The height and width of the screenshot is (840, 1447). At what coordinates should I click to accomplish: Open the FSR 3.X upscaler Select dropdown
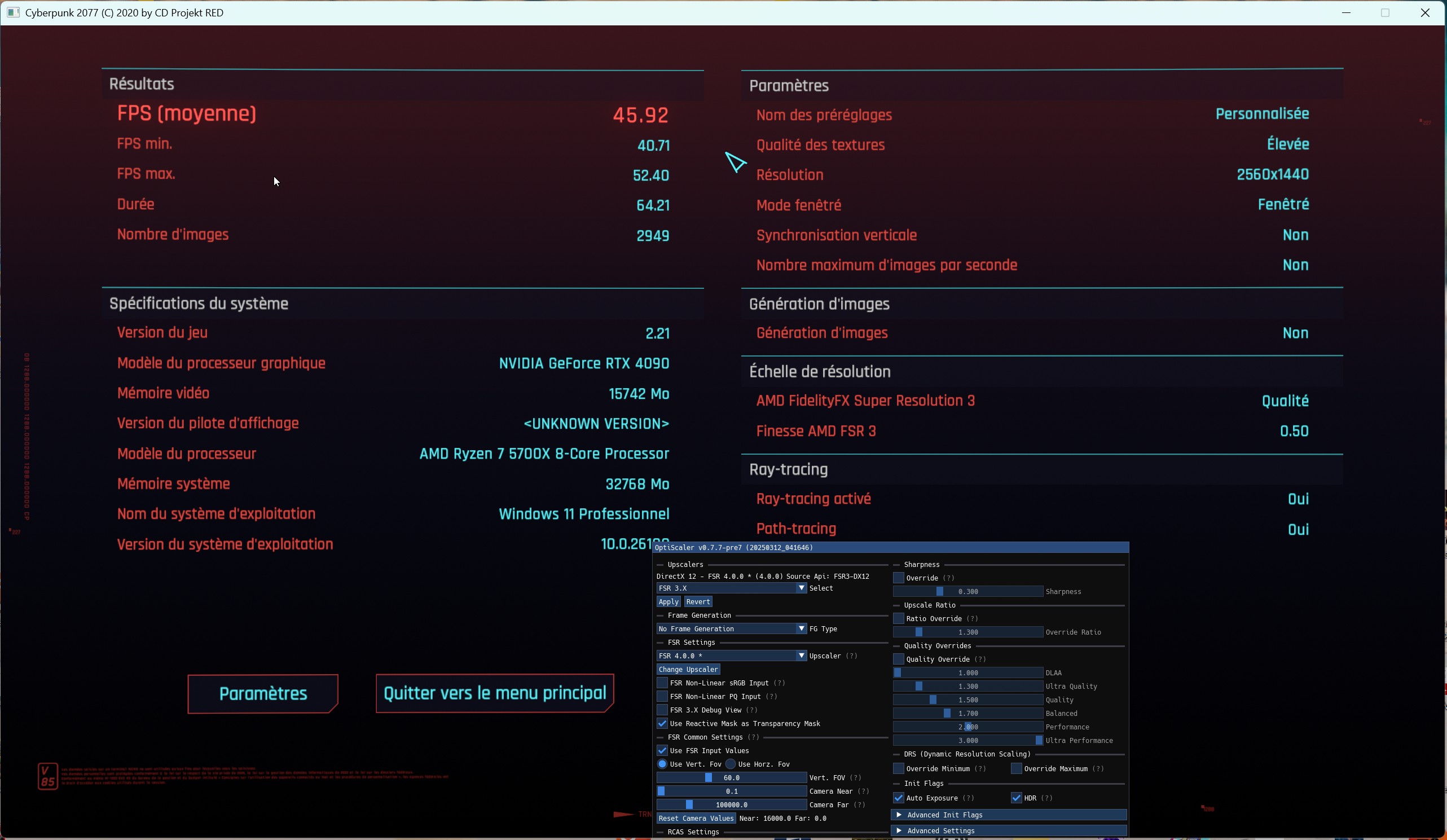(732, 588)
